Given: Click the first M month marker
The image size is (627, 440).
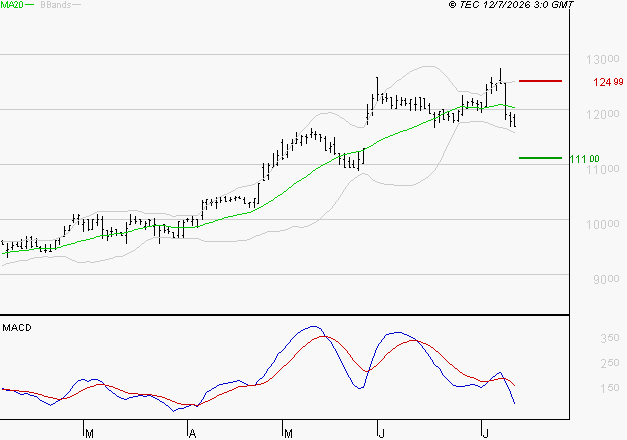Looking at the screenshot, I should (x=90, y=434).
